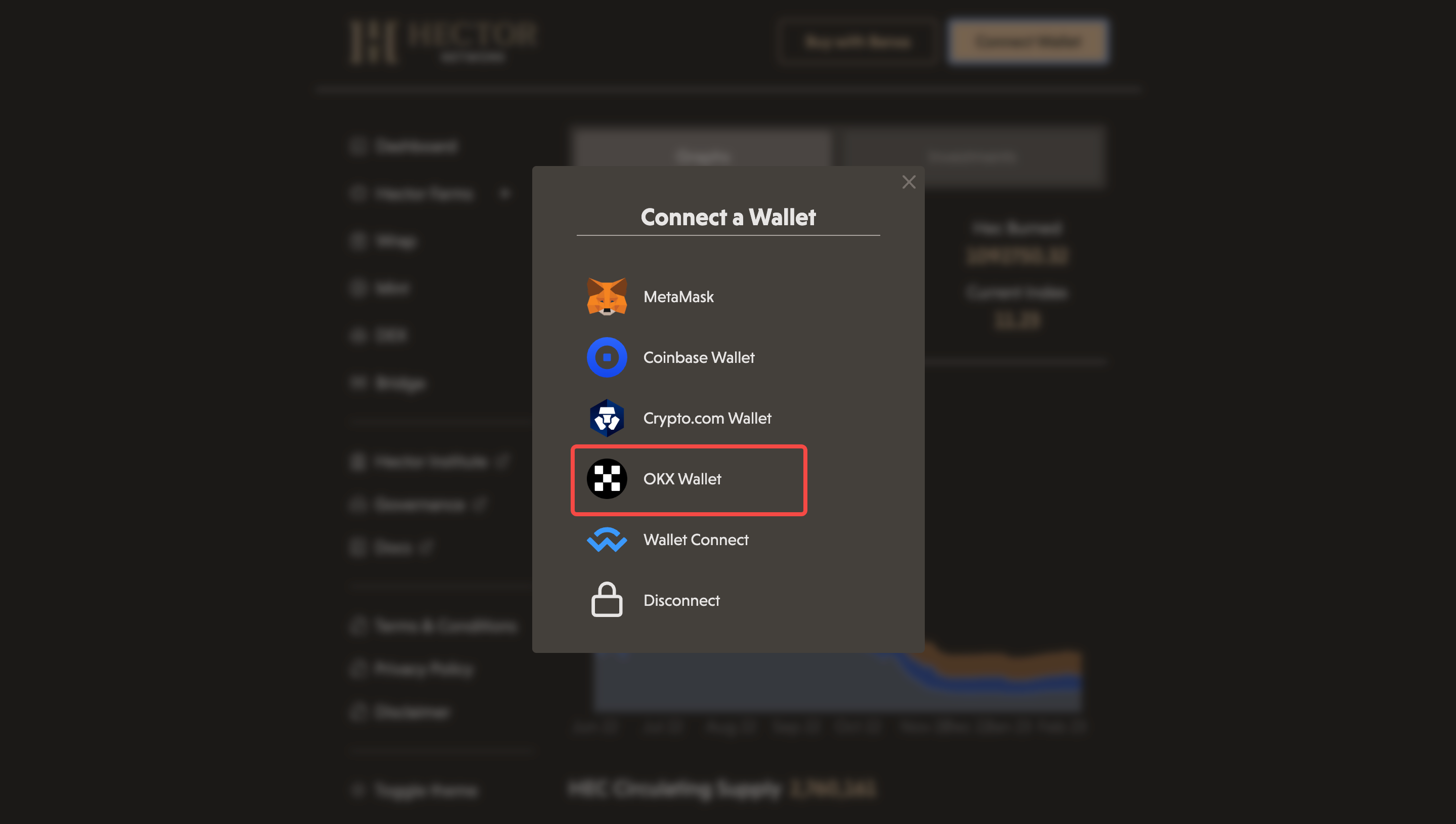Switch to the Investments tab
This screenshot has height=824, width=1456.
[x=972, y=156]
